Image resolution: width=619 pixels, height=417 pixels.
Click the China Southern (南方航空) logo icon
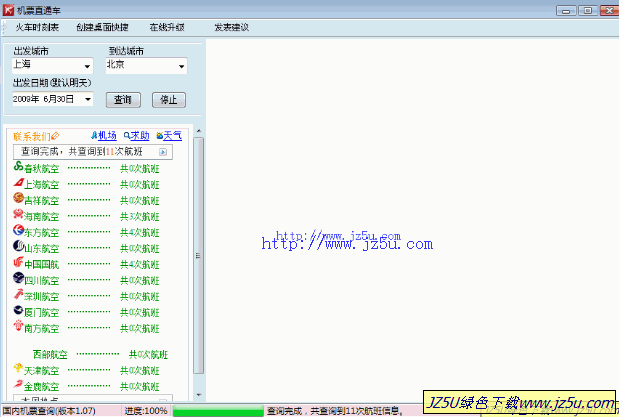pyautogui.click(x=18, y=326)
